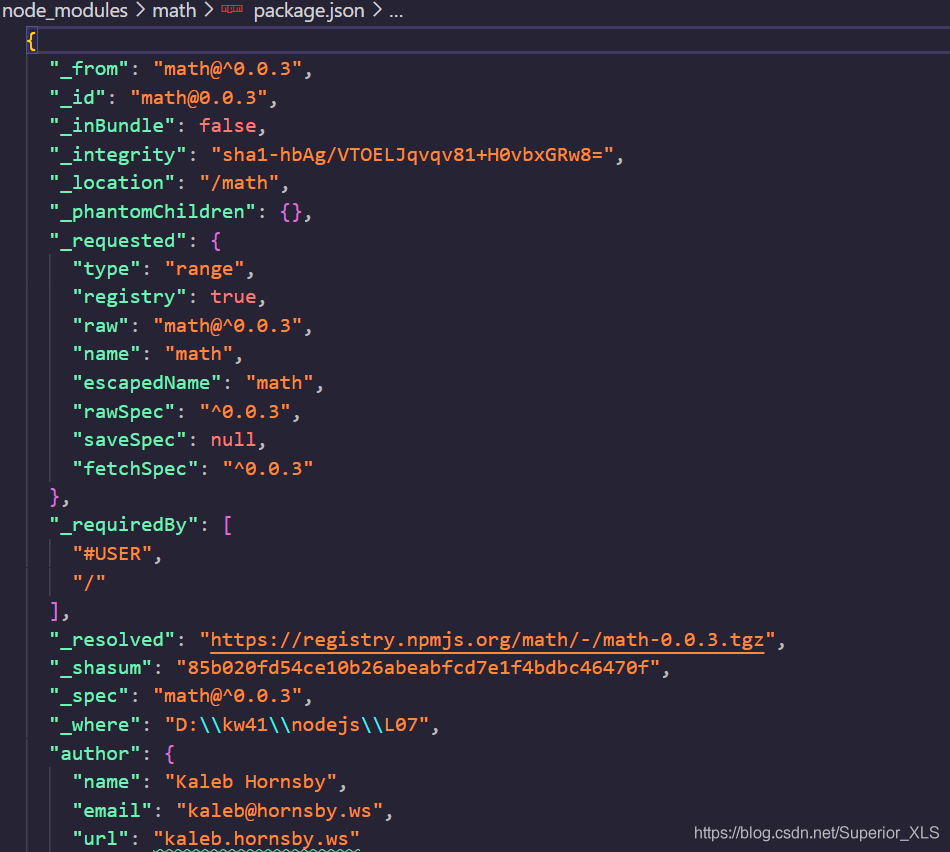Click the ellipsis breadcrumb after package.json
The image size is (950, 852).
396,13
